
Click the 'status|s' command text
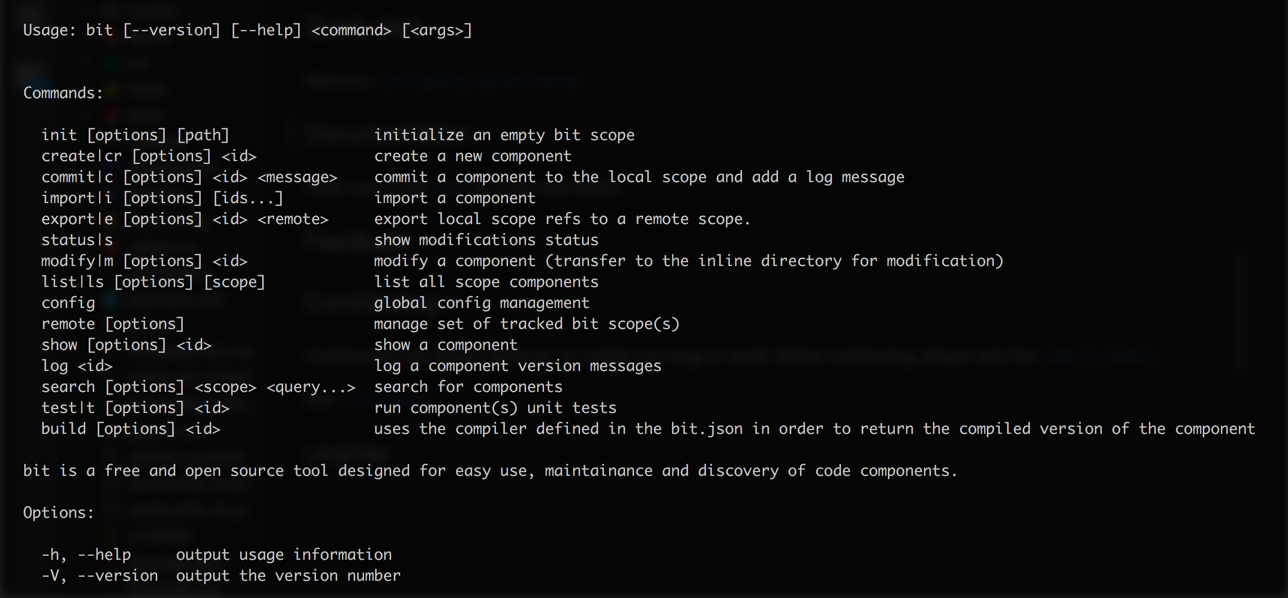point(77,240)
